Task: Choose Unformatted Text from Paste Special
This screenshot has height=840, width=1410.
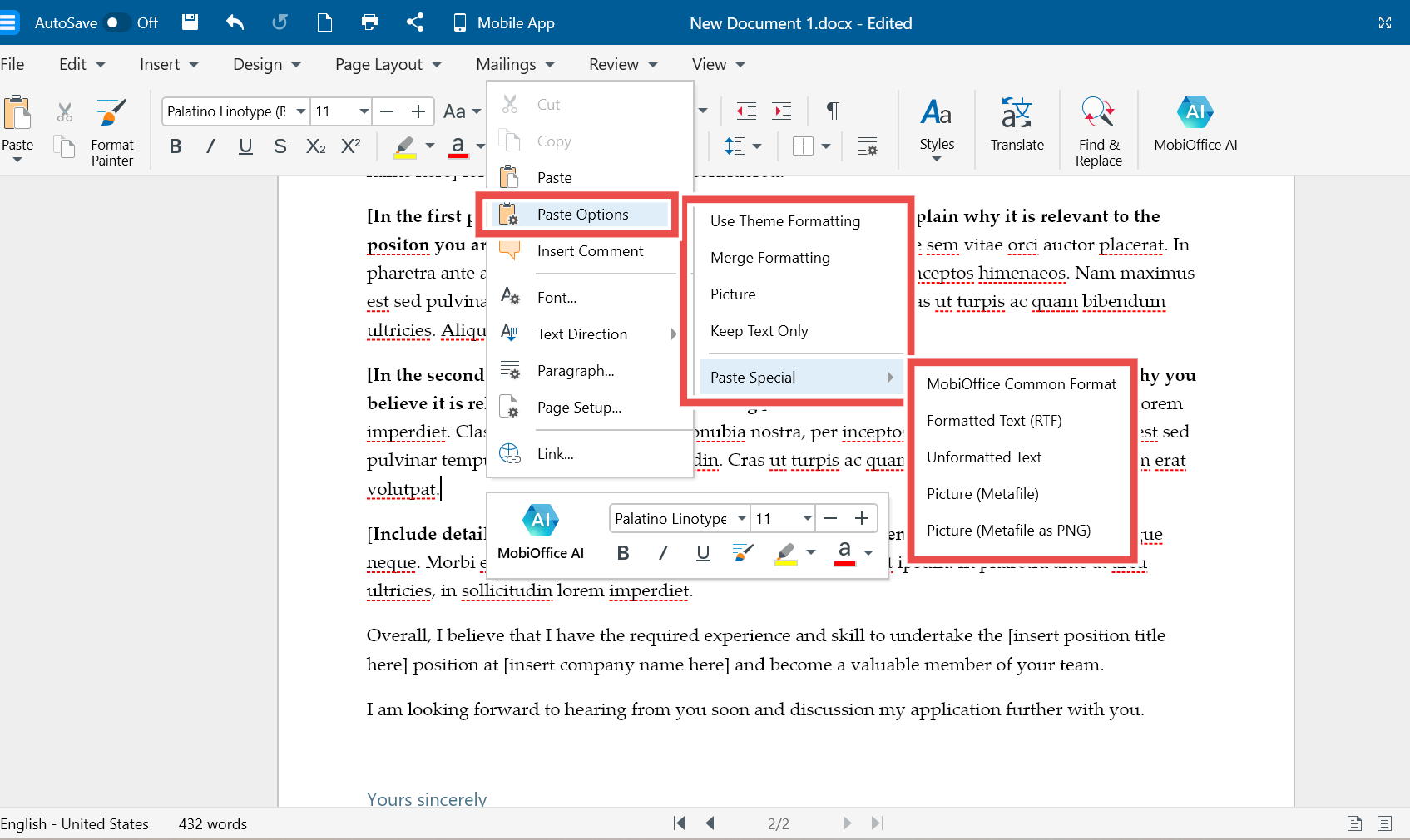Action: (x=983, y=457)
